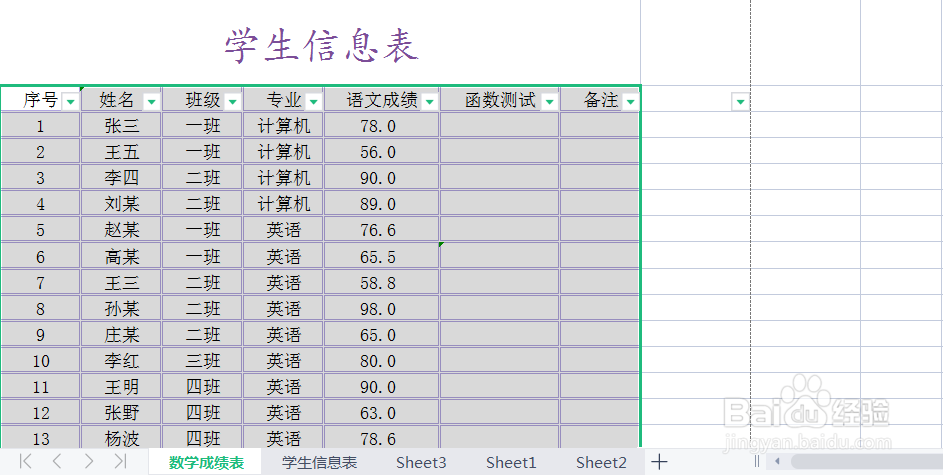Switch to the Sheet1 tab
This screenshot has height=475, width=943.
[511, 462]
